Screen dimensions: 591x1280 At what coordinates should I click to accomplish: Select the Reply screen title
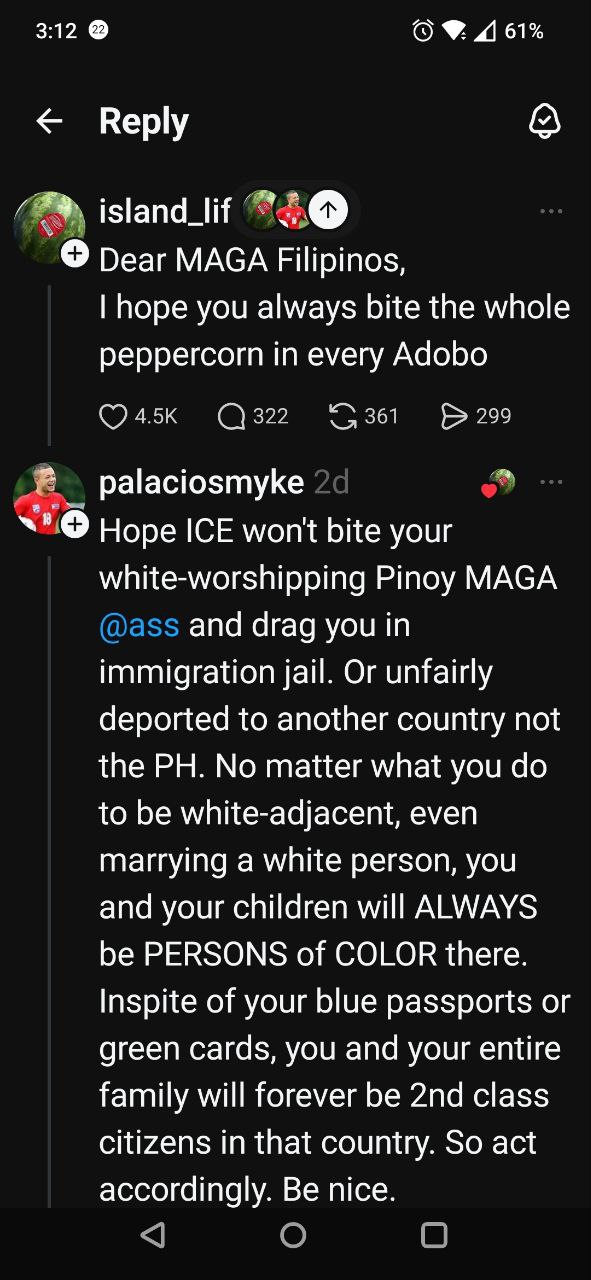pos(143,120)
